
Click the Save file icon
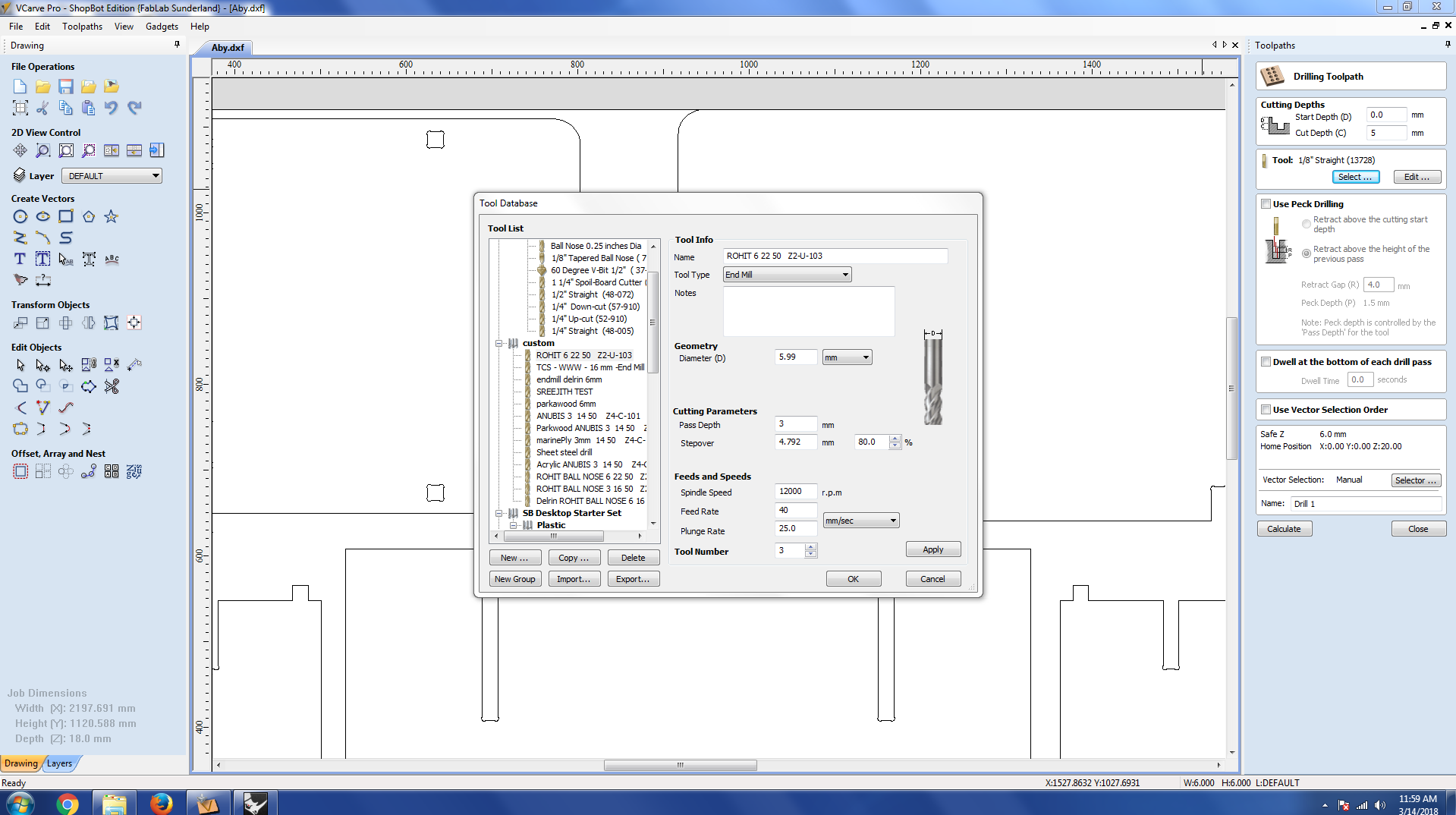(66, 87)
